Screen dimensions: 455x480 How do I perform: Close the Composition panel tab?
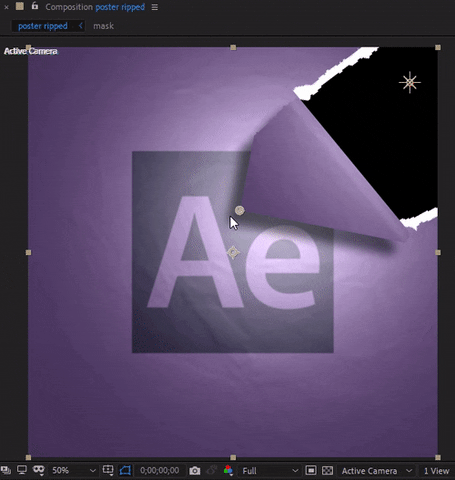[x=6, y=7]
